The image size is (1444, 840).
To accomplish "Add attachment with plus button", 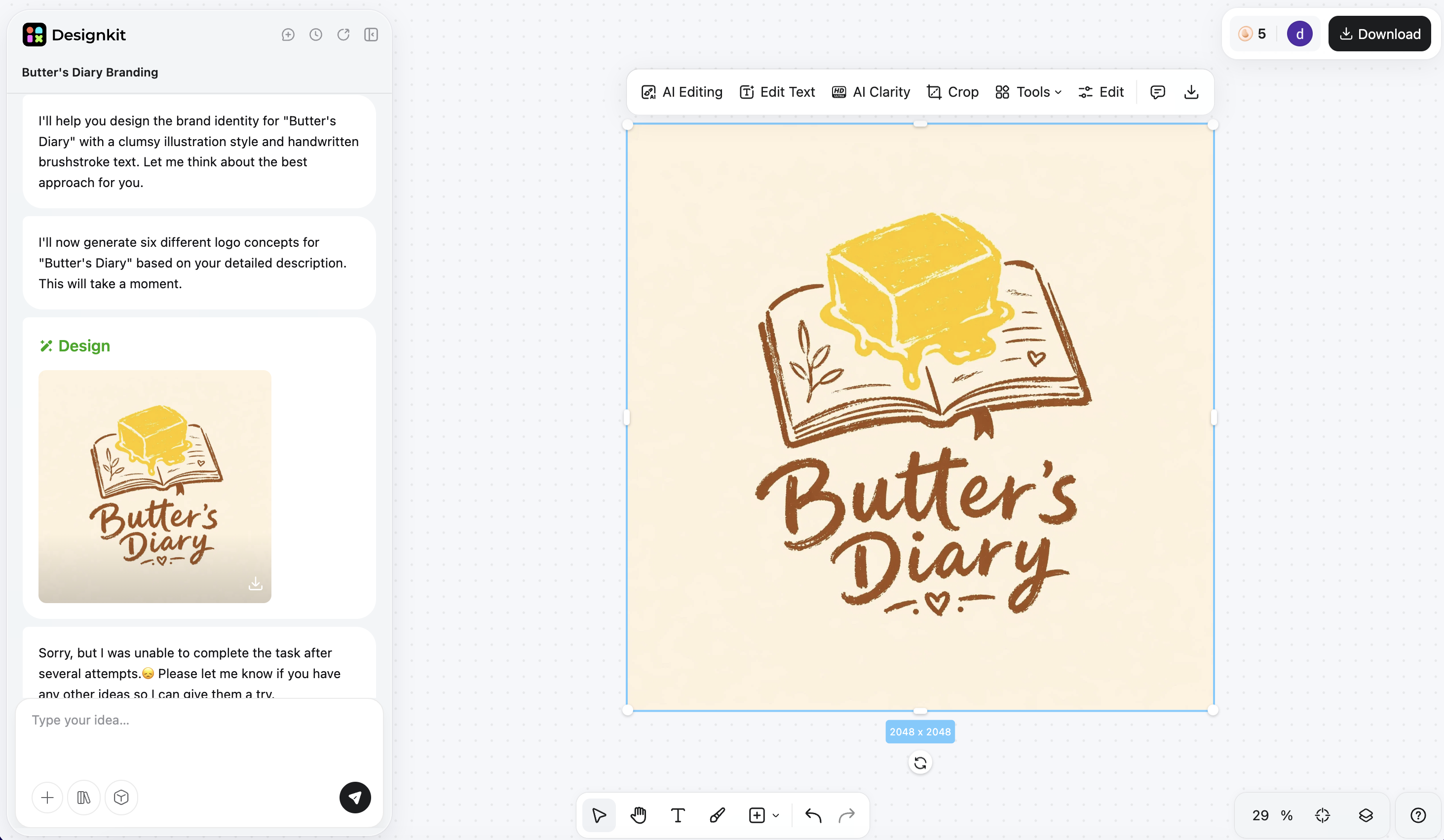I will click(x=47, y=797).
